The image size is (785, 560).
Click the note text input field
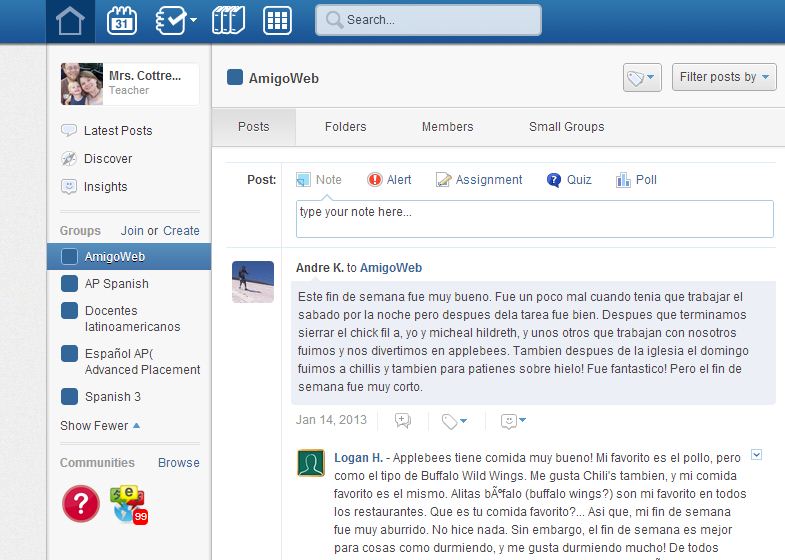tap(534, 219)
